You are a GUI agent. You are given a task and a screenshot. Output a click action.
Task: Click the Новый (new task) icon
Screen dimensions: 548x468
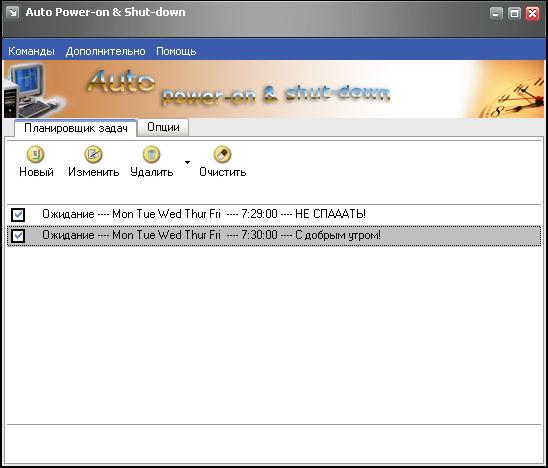[36, 154]
